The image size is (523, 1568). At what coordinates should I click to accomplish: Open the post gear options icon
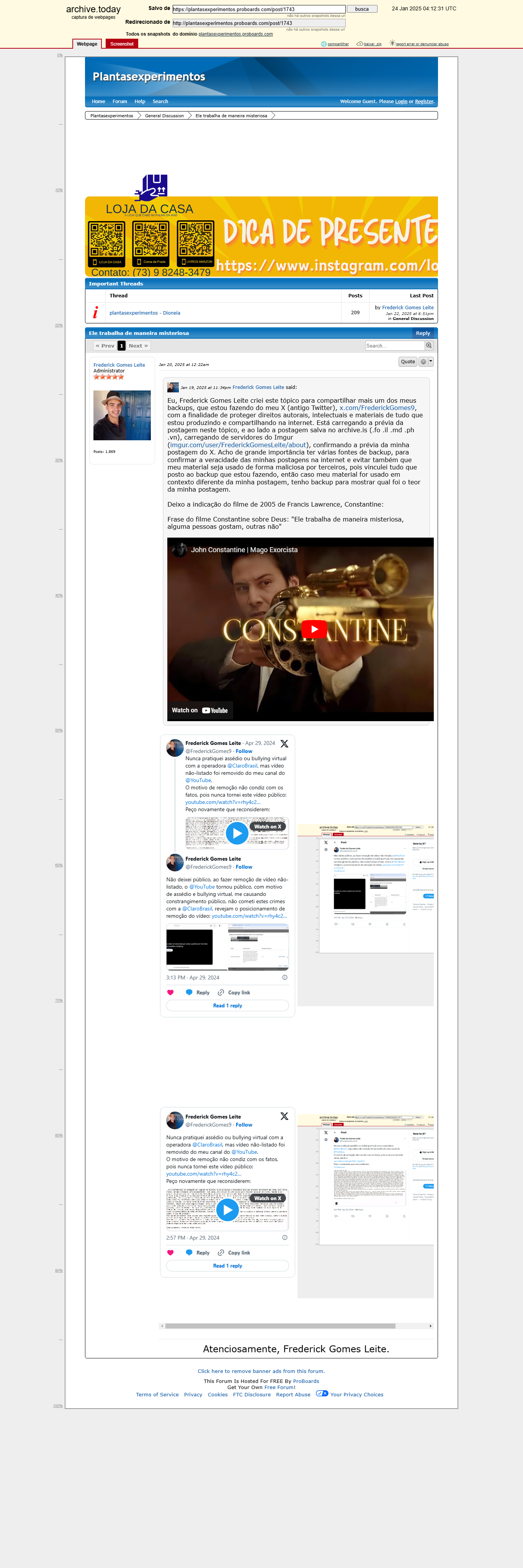423,362
